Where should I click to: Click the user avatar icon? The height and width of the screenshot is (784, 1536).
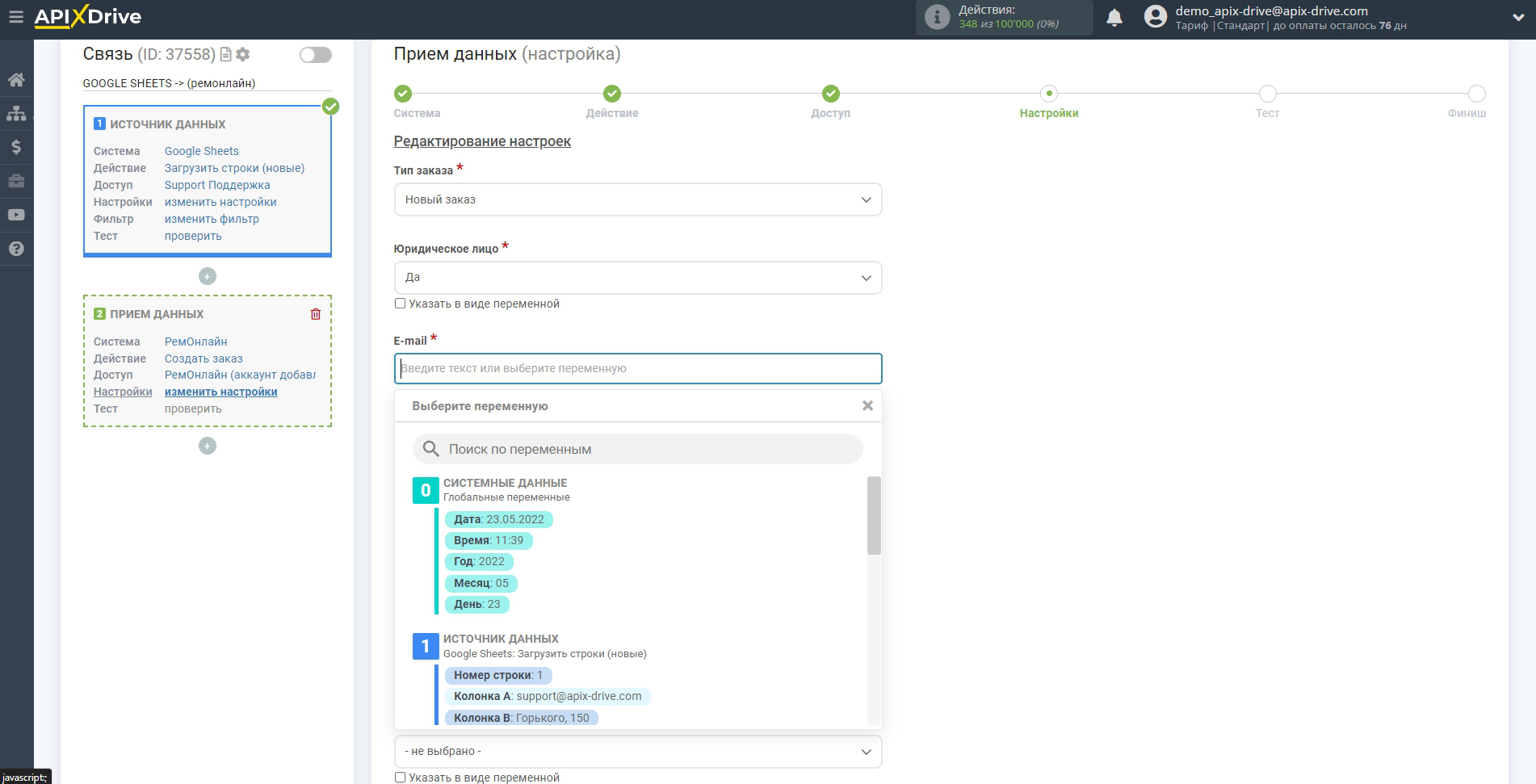pos(1156,17)
